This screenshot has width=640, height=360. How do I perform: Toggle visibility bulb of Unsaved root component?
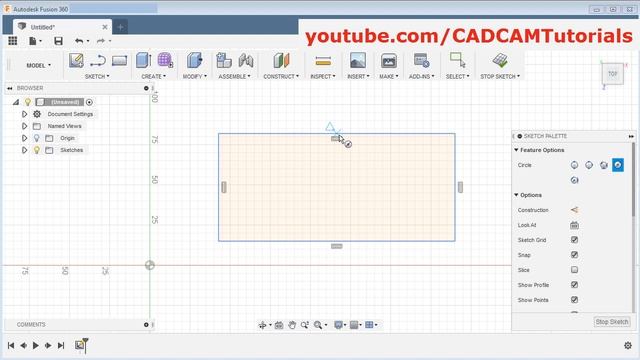(28, 102)
